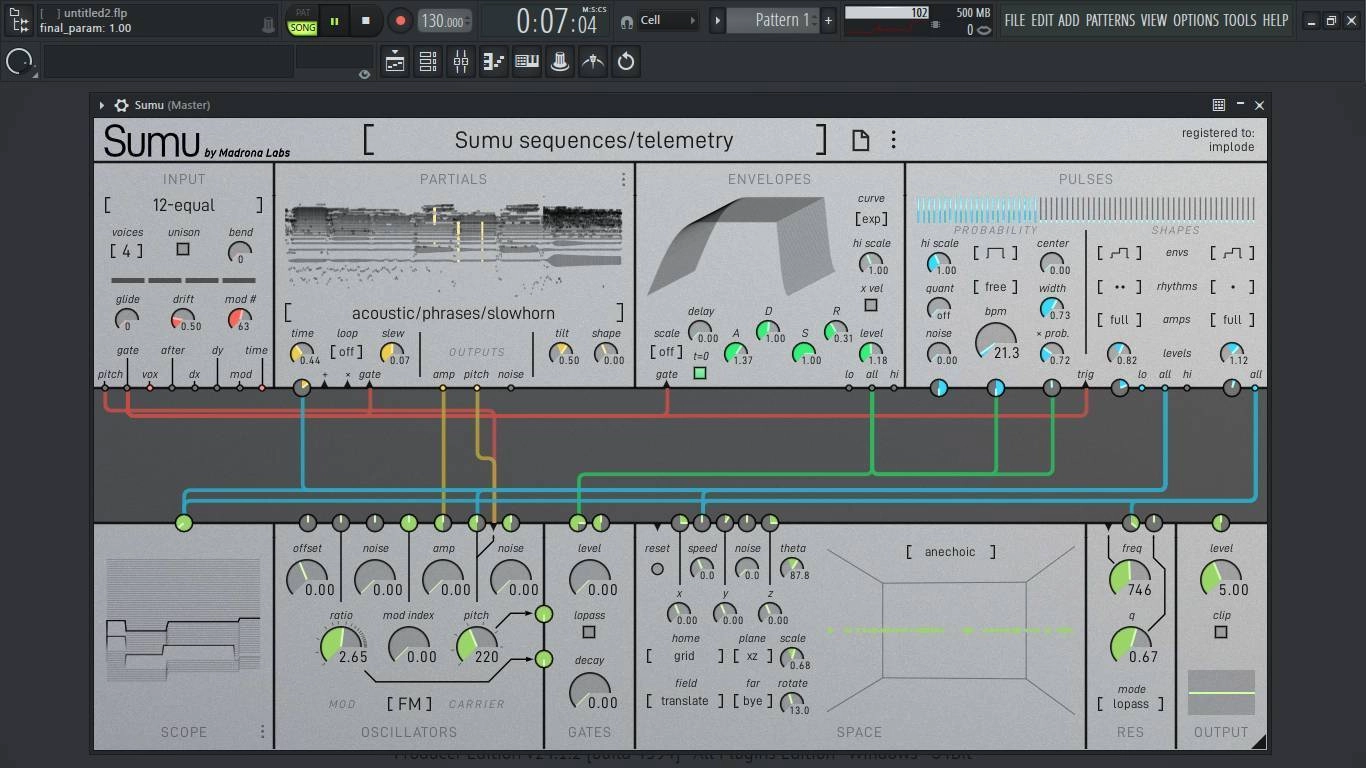Image resolution: width=1366 pixels, height=768 pixels.
Task: Switch the PAT/SONG mode toggle
Action: 302,21
